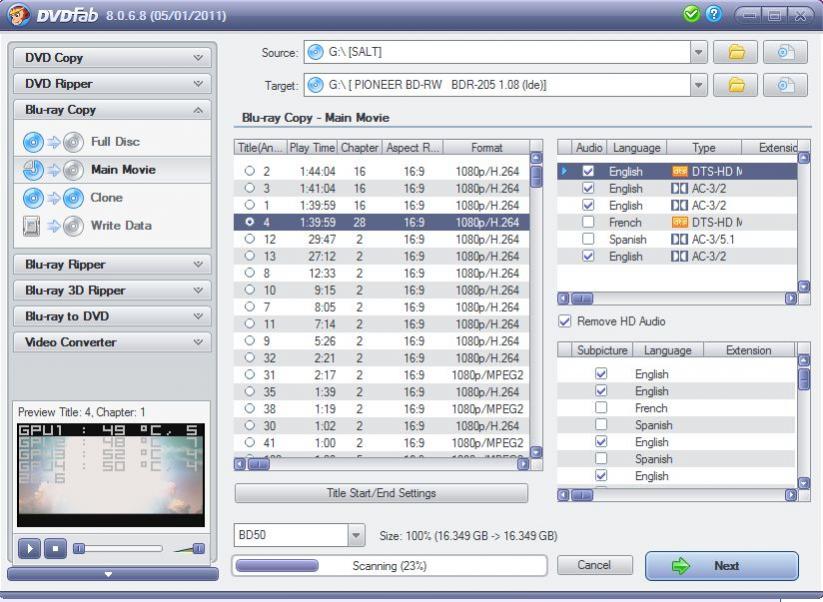Toggle the English DTS-HD audio checkbox

pyautogui.click(x=588, y=171)
